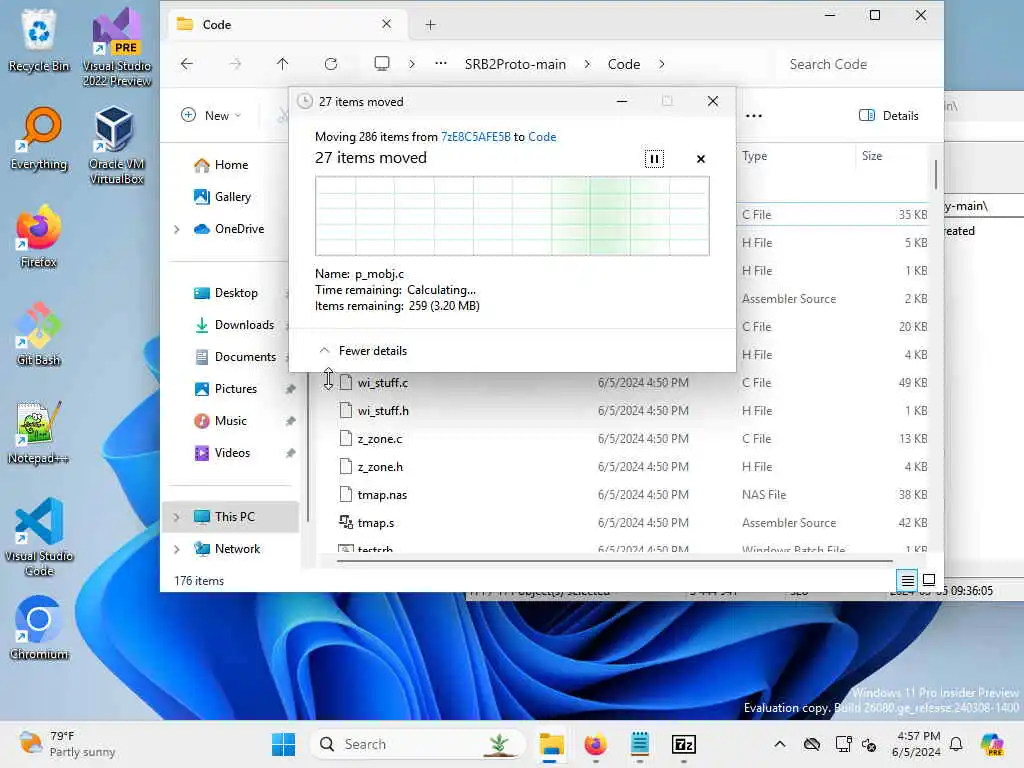Open weather widget on taskbar
The height and width of the screenshot is (768, 1024).
[x=67, y=744]
